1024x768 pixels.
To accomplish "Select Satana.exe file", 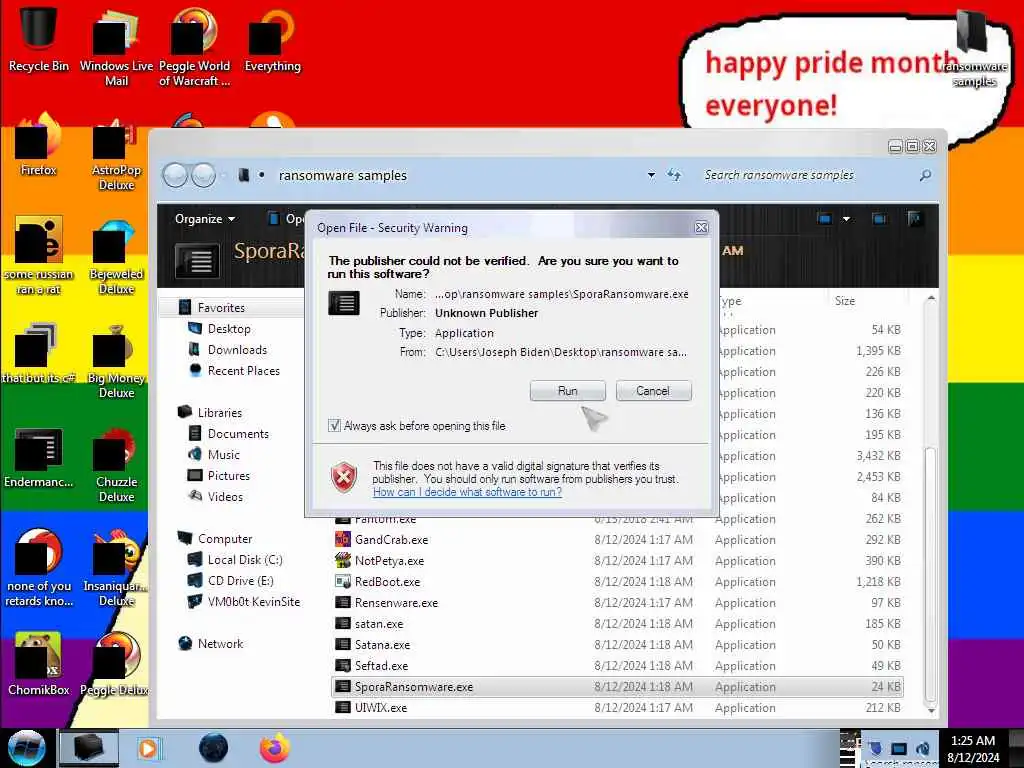I will [x=382, y=645].
